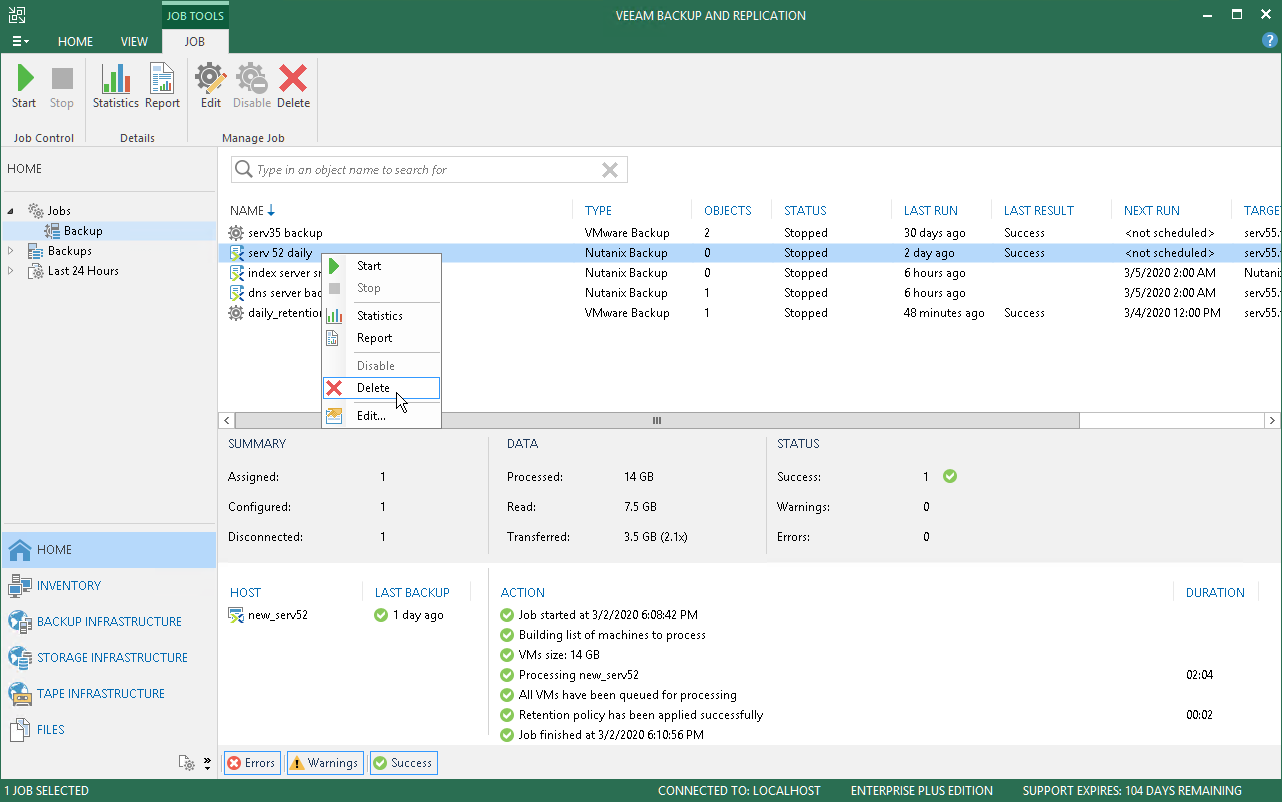Choose Delete in the context menu
Viewport: 1282px width, 802px height.
[373, 388]
